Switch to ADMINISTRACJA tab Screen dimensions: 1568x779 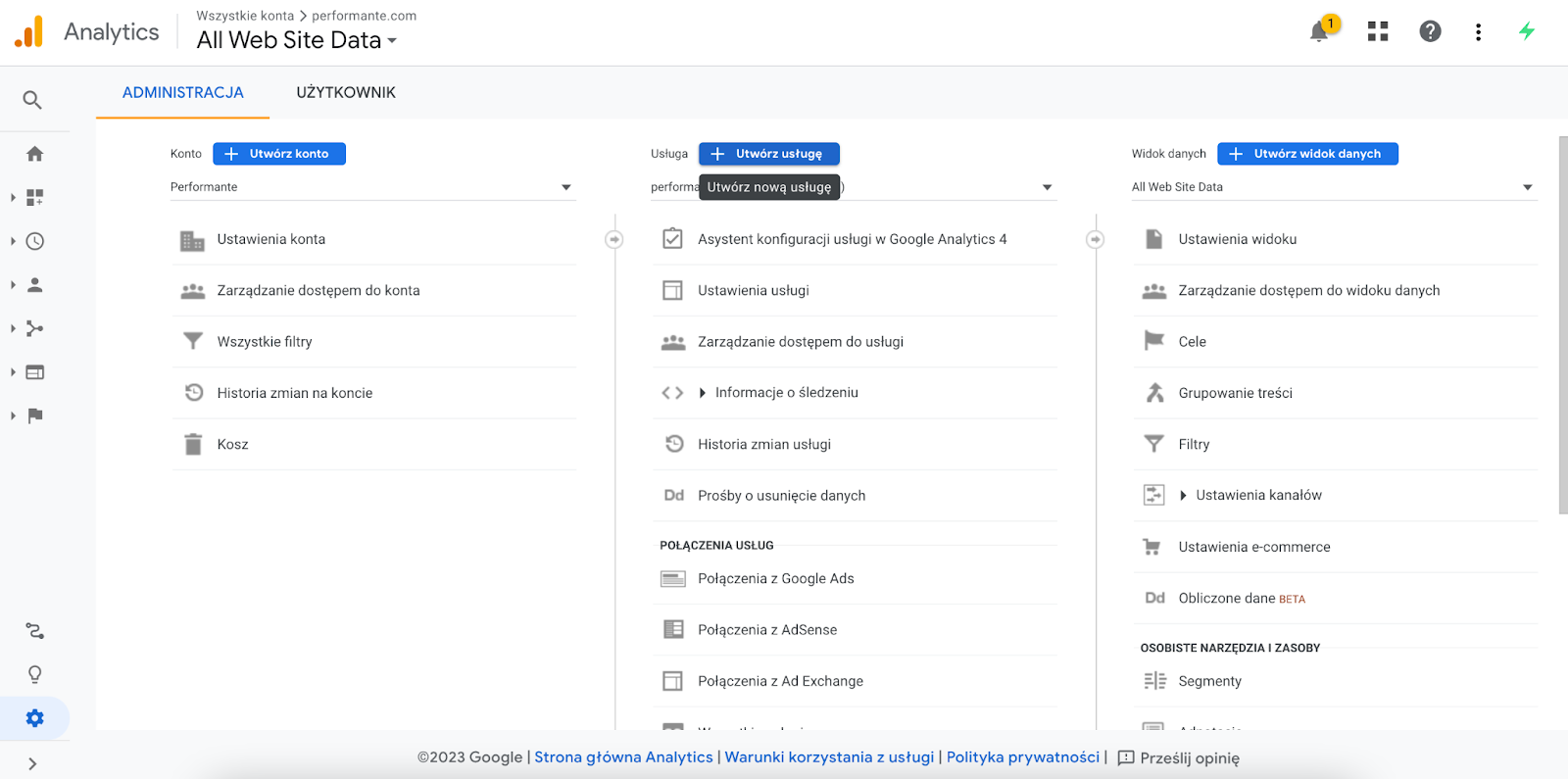tap(183, 92)
